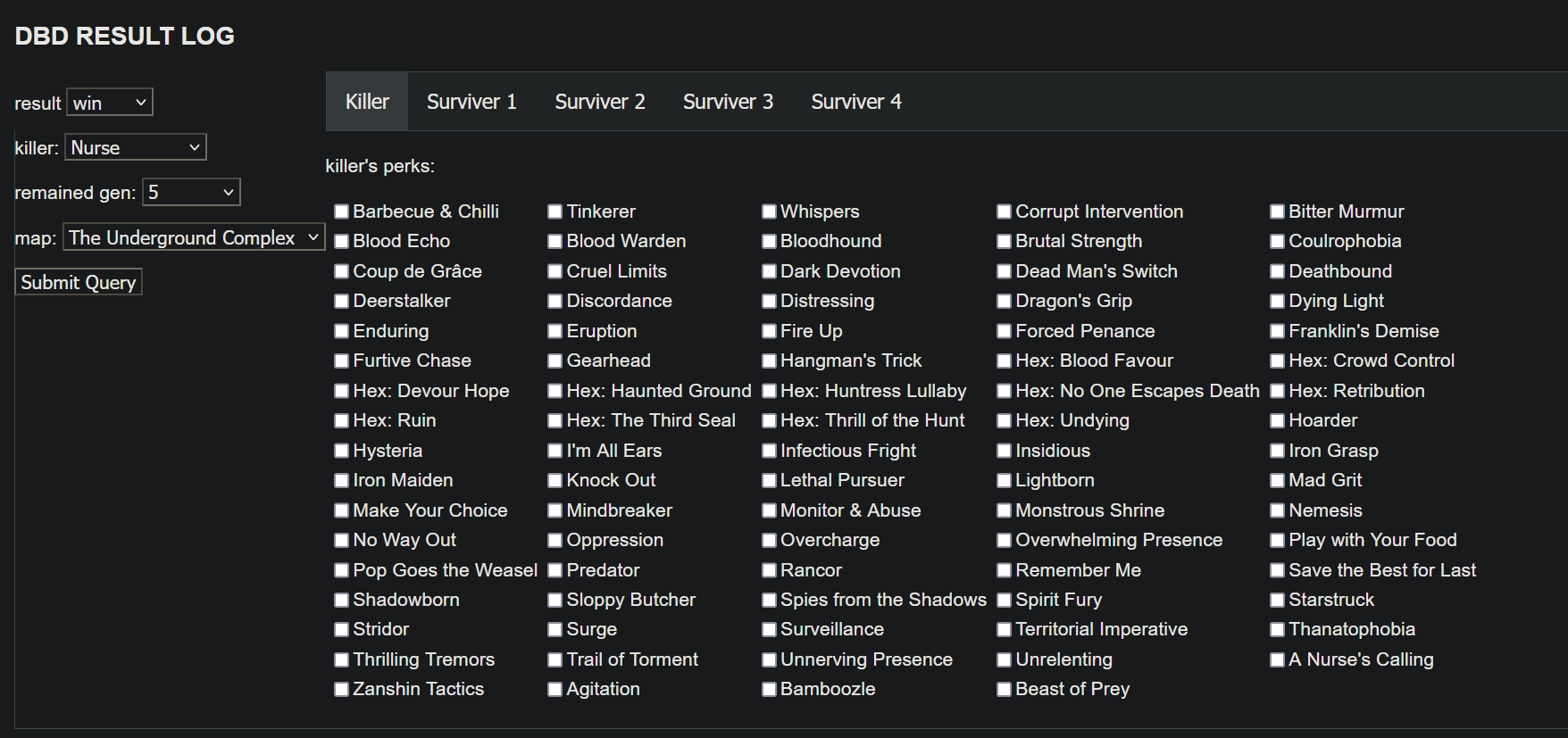
Task: Expand the remained gen dropdown
Action: point(191,192)
